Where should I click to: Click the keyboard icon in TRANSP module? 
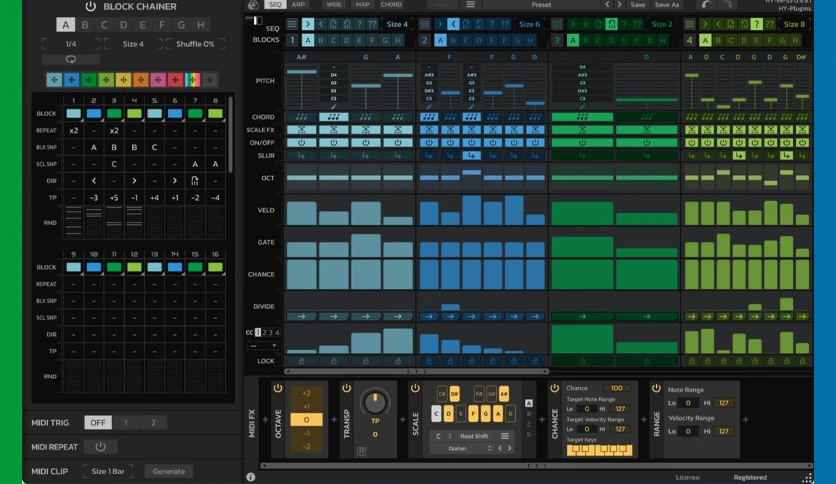click(361, 451)
